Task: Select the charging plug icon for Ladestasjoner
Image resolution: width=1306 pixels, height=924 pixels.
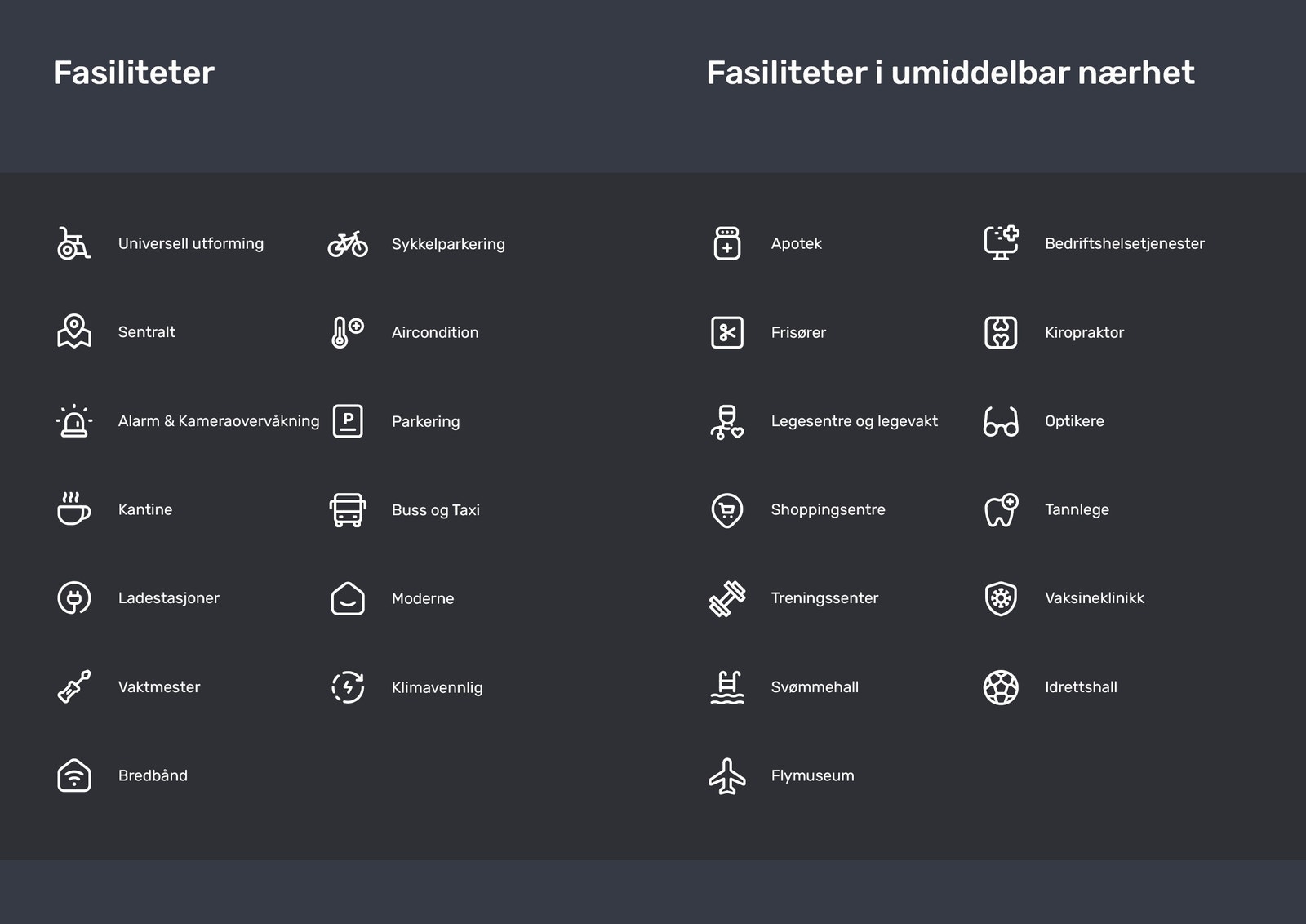Action: click(72, 597)
